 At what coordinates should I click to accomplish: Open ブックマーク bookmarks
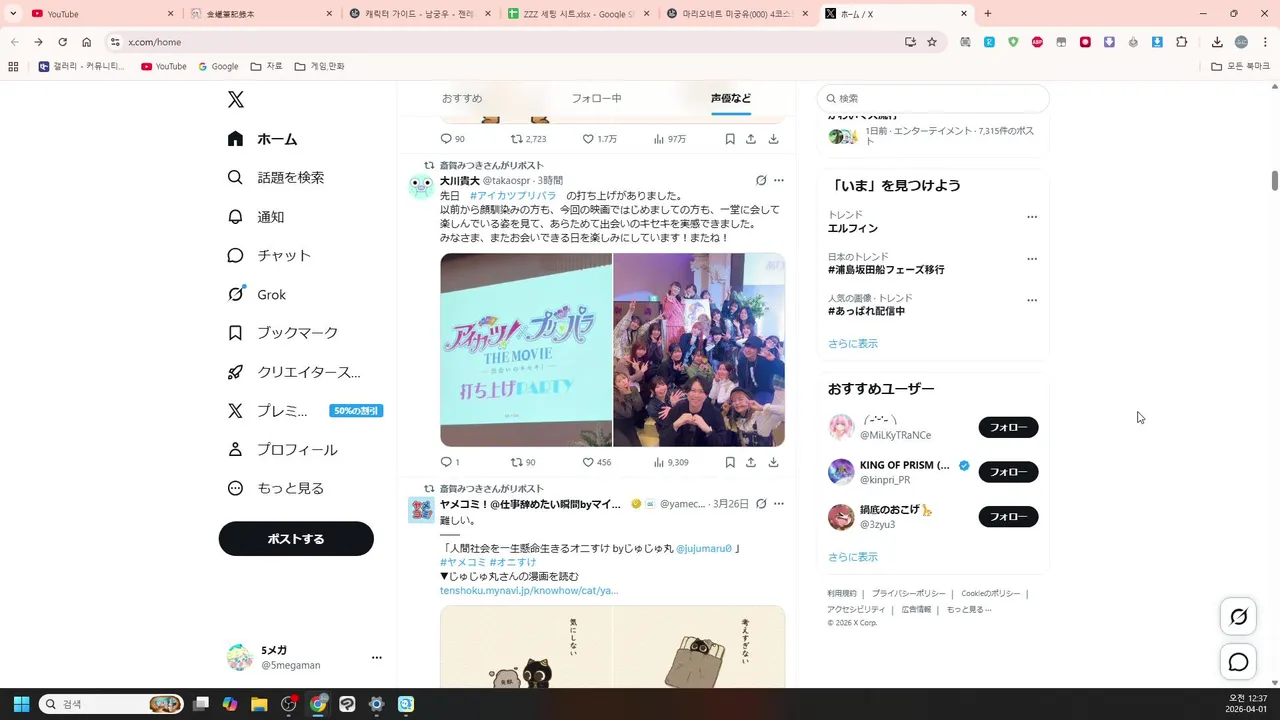click(x=283, y=333)
